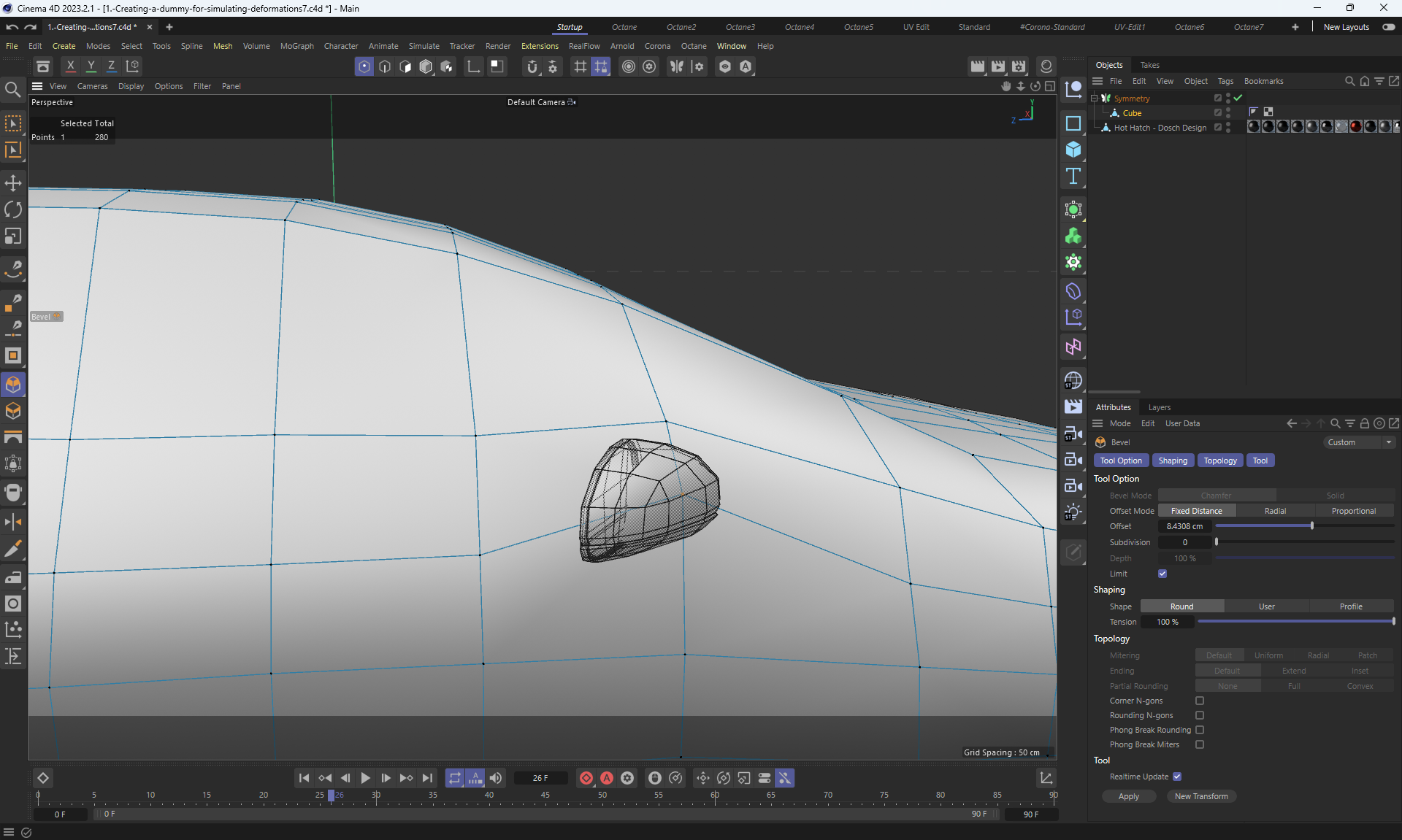The image size is (1402, 840).
Task: Select the Scale tool
Action: pyautogui.click(x=13, y=236)
